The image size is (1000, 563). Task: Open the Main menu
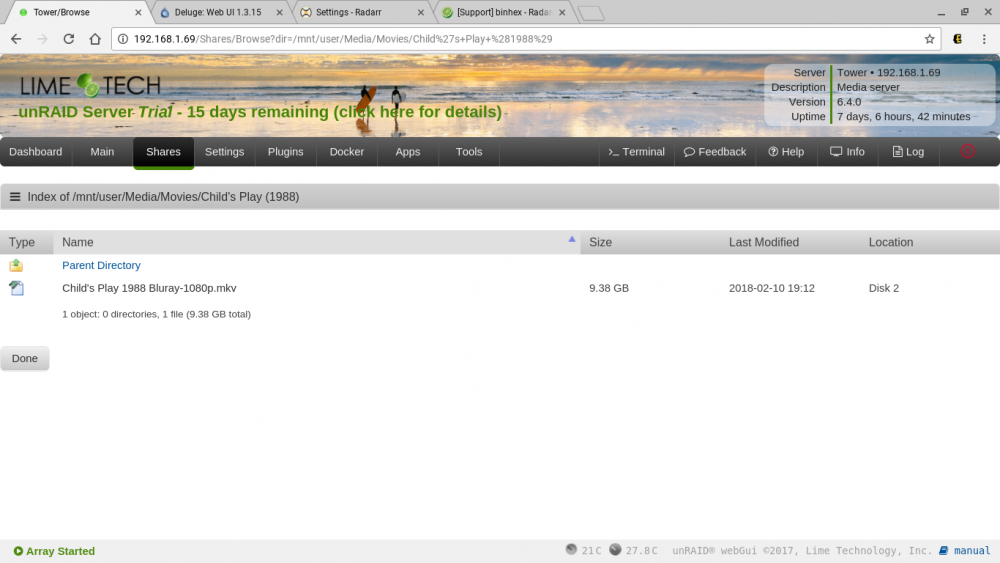[102, 152]
